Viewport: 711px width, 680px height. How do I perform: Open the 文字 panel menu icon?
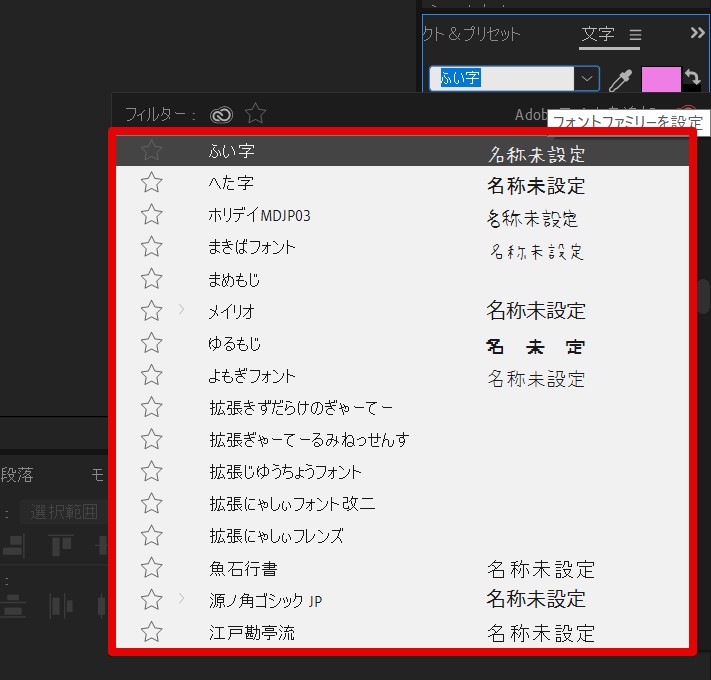[x=635, y=35]
